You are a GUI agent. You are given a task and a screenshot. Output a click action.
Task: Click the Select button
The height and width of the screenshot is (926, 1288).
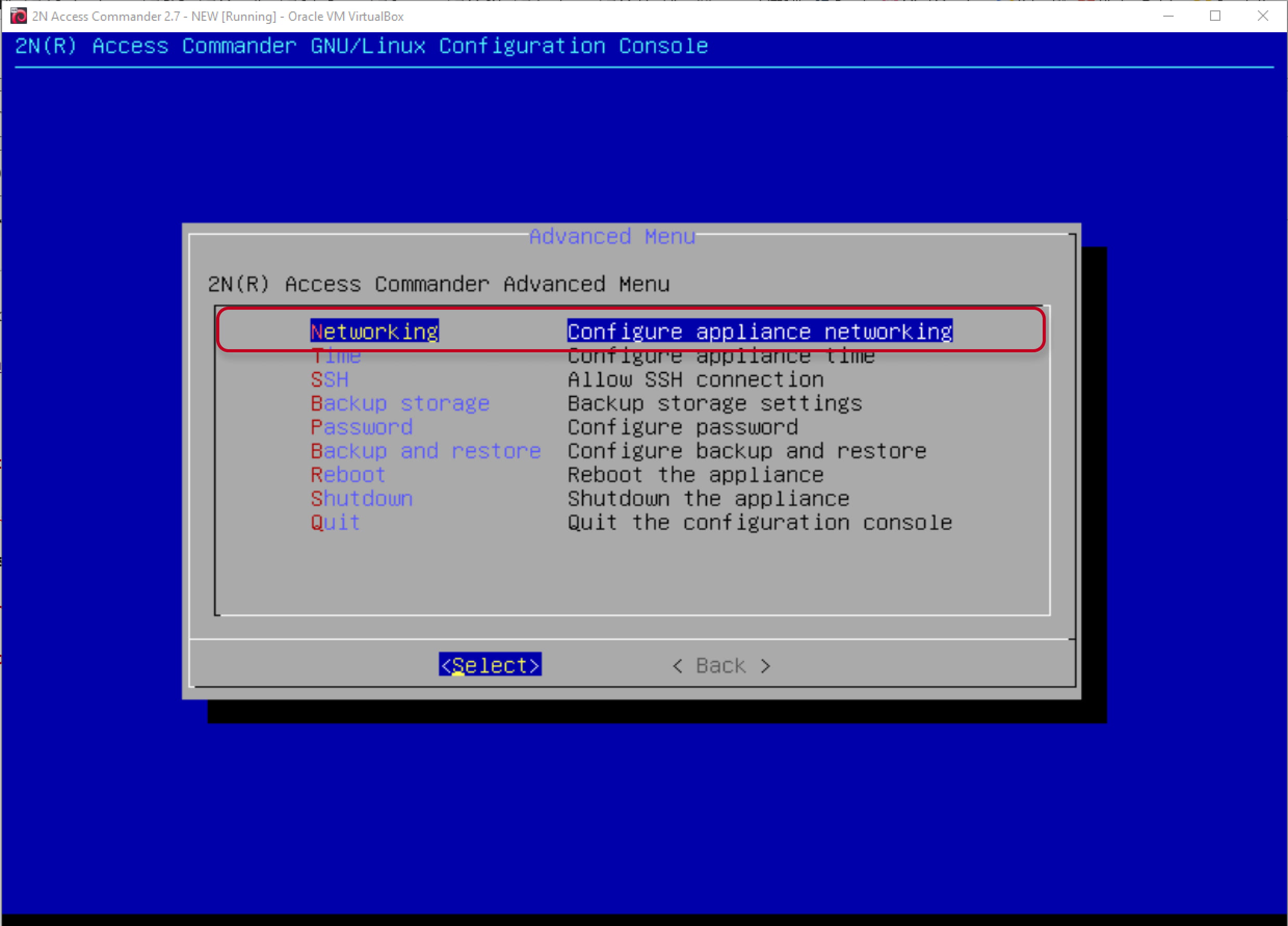pyautogui.click(x=490, y=665)
